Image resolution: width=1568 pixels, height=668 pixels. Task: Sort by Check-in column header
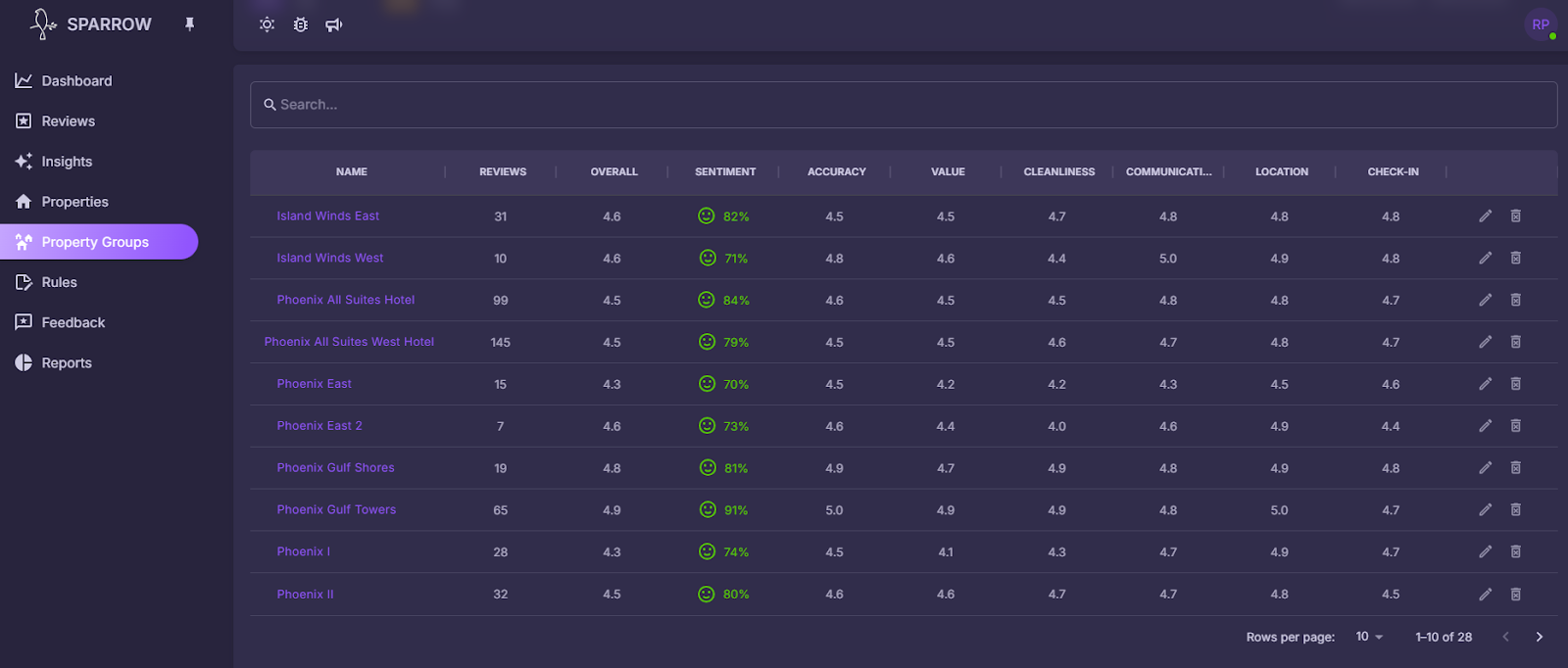pyautogui.click(x=1393, y=171)
